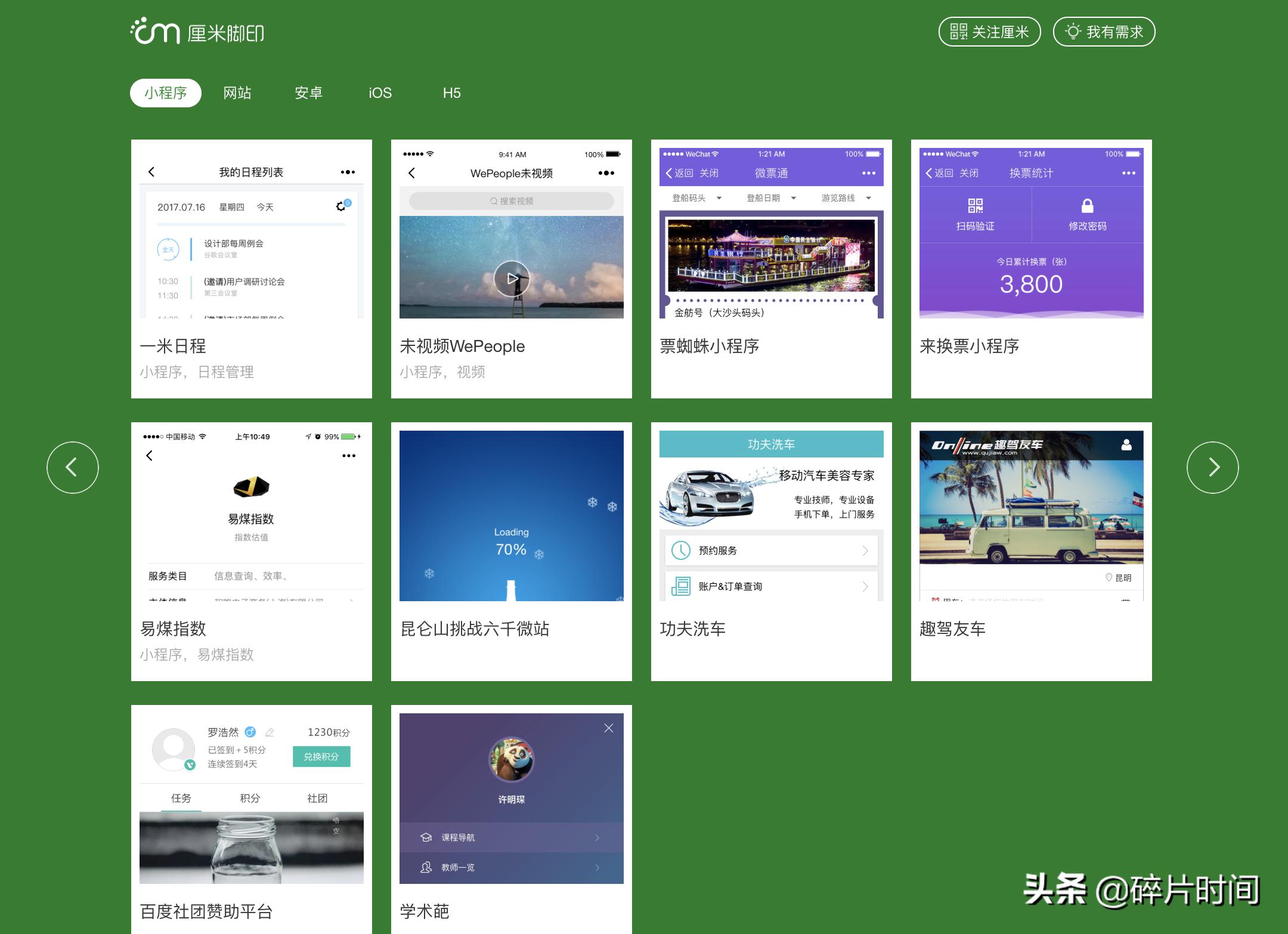Toggle the edit pencil next to 罗浩然
The width and height of the screenshot is (1288, 934).
pyautogui.click(x=270, y=732)
